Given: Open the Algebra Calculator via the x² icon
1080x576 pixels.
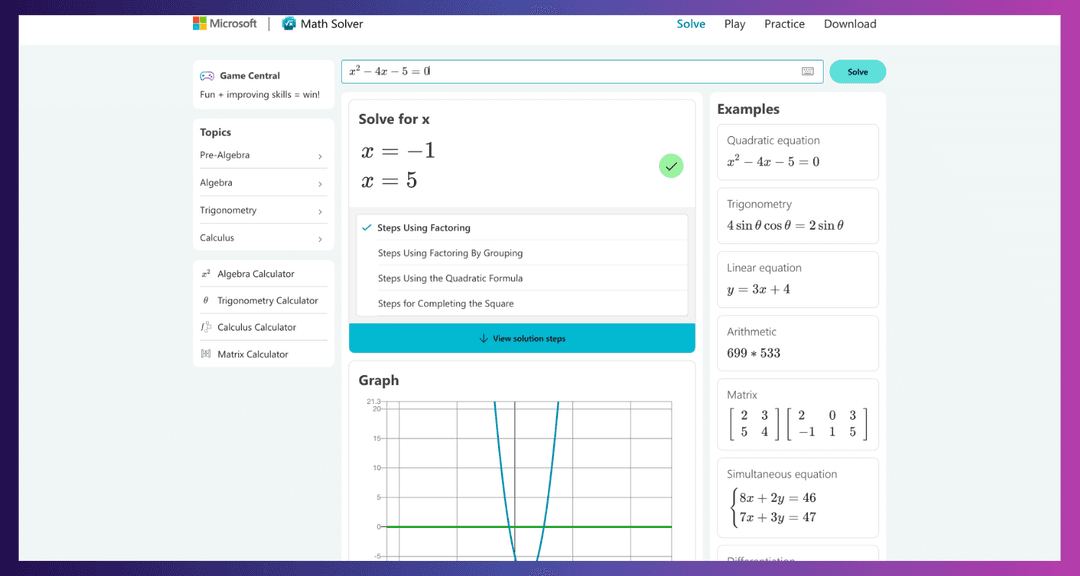Looking at the screenshot, I should [x=208, y=272].
